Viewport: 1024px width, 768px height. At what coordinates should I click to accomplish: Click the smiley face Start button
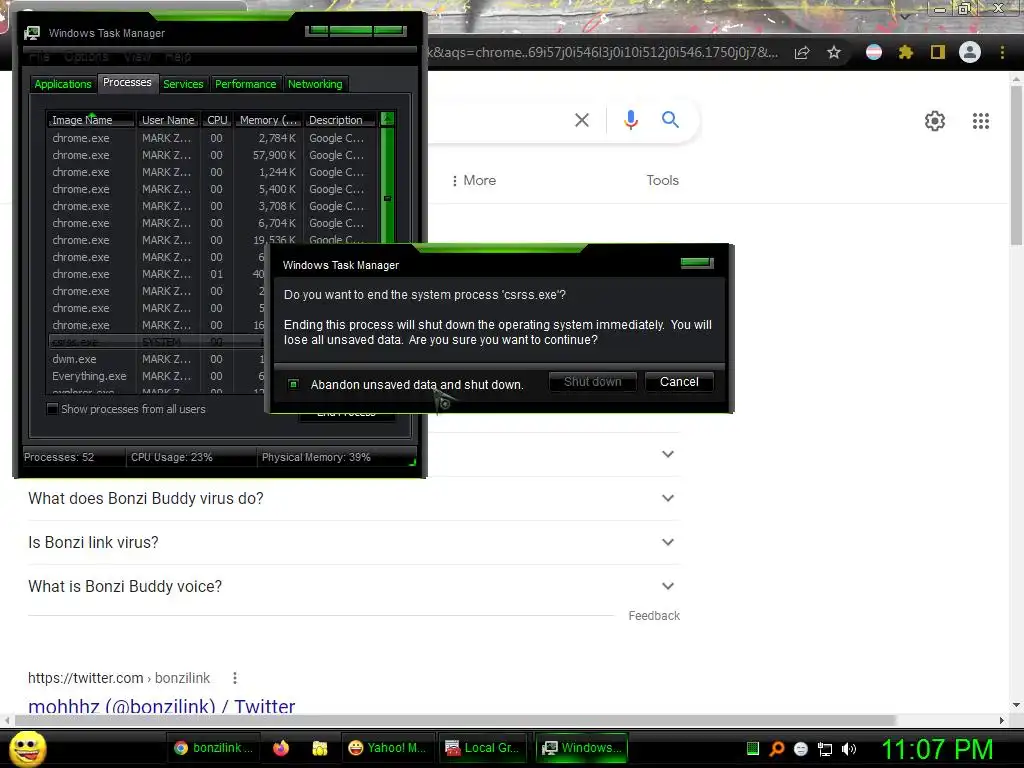coord(27,749)
